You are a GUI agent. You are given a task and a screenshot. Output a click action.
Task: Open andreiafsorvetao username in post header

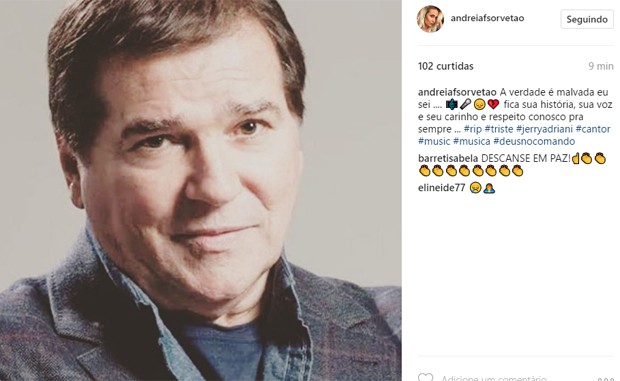(x=487, y=18)
